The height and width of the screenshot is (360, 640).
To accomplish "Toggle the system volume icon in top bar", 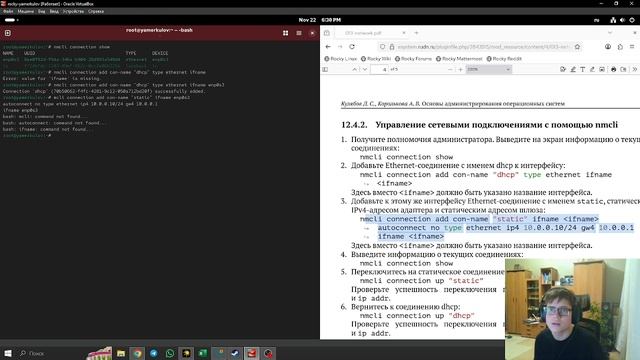I will 622,20.
